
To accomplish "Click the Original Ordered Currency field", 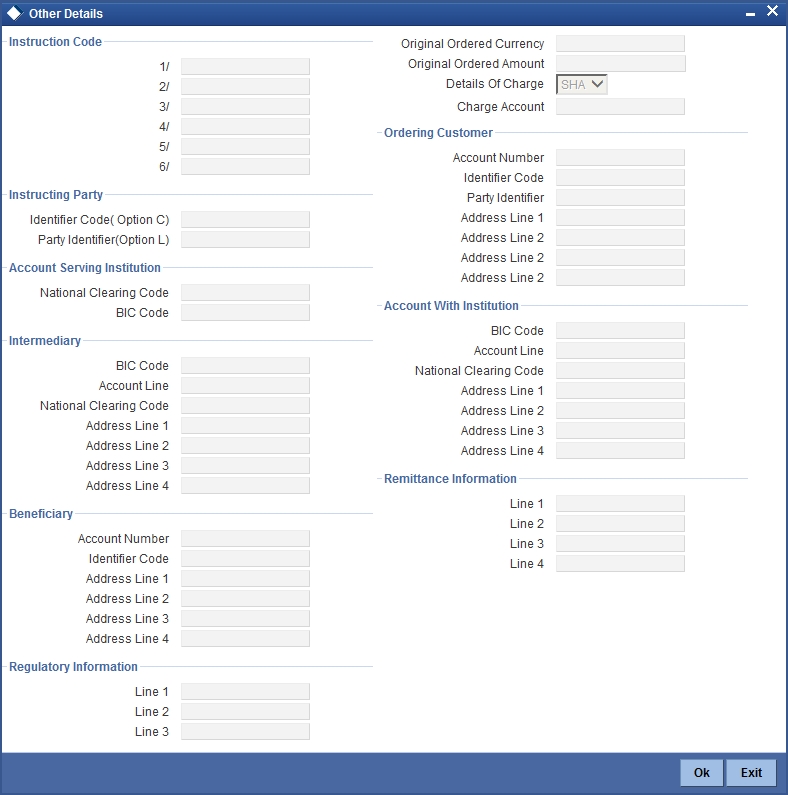I will pos(620,44).
